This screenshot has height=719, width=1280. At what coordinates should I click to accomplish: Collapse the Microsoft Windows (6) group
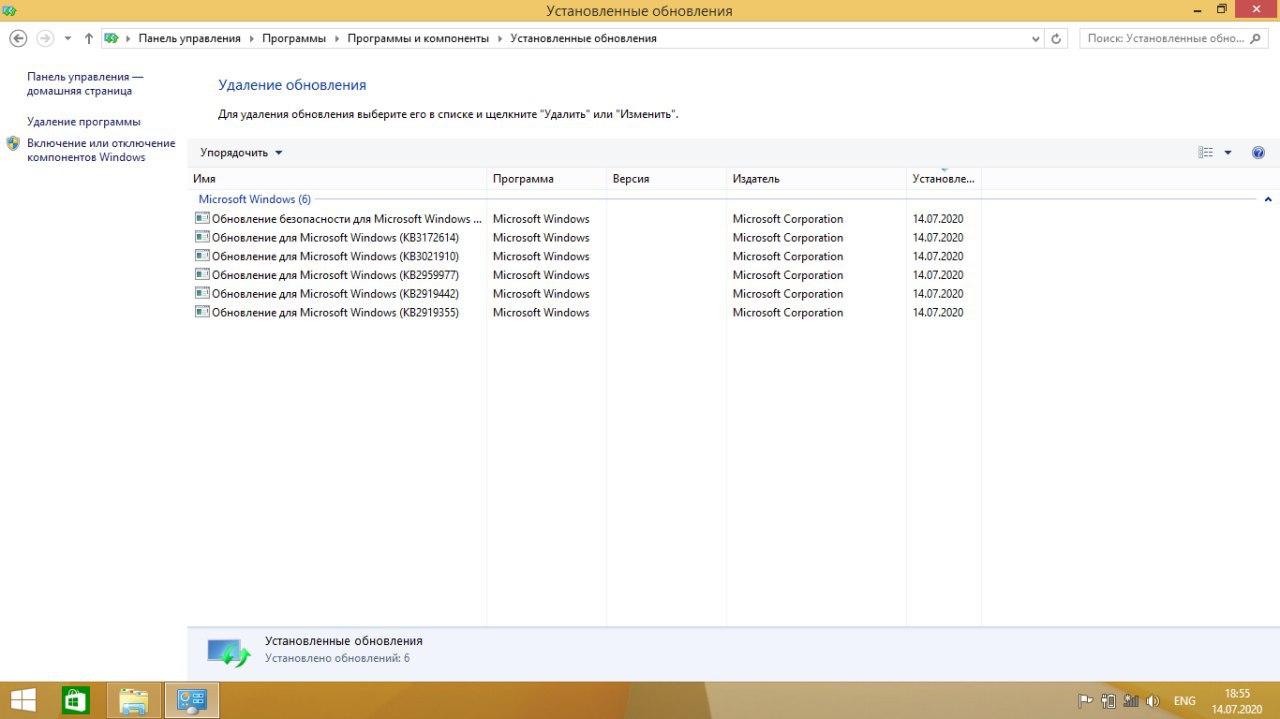click(x=1268, y=199)
